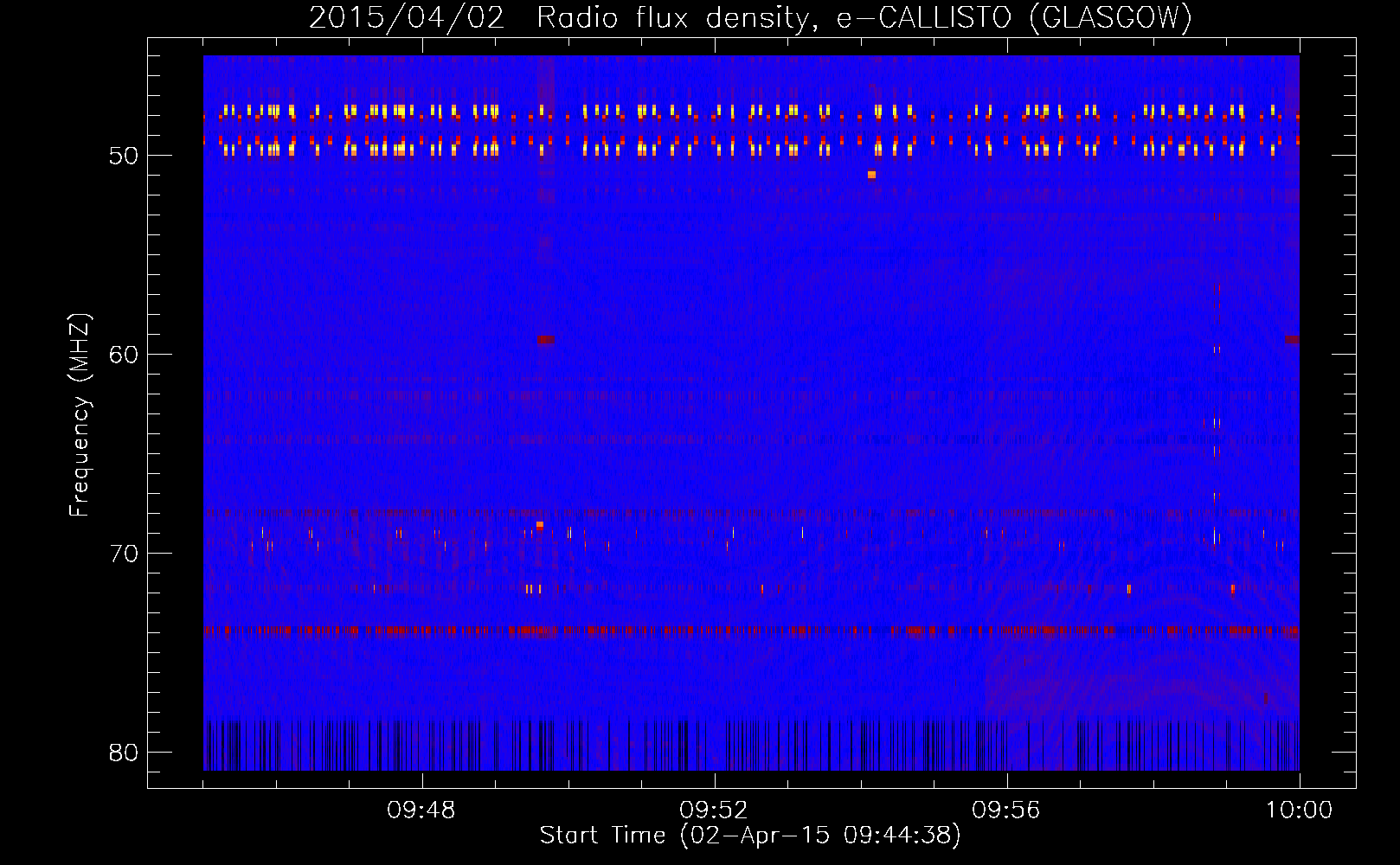Click the red mark at 59 MHz near 10:00

(x=1292, y=340)
